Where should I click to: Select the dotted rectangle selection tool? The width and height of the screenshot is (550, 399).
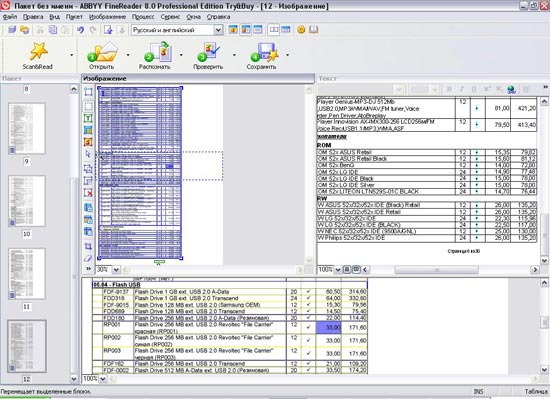[x=88, y=106]
